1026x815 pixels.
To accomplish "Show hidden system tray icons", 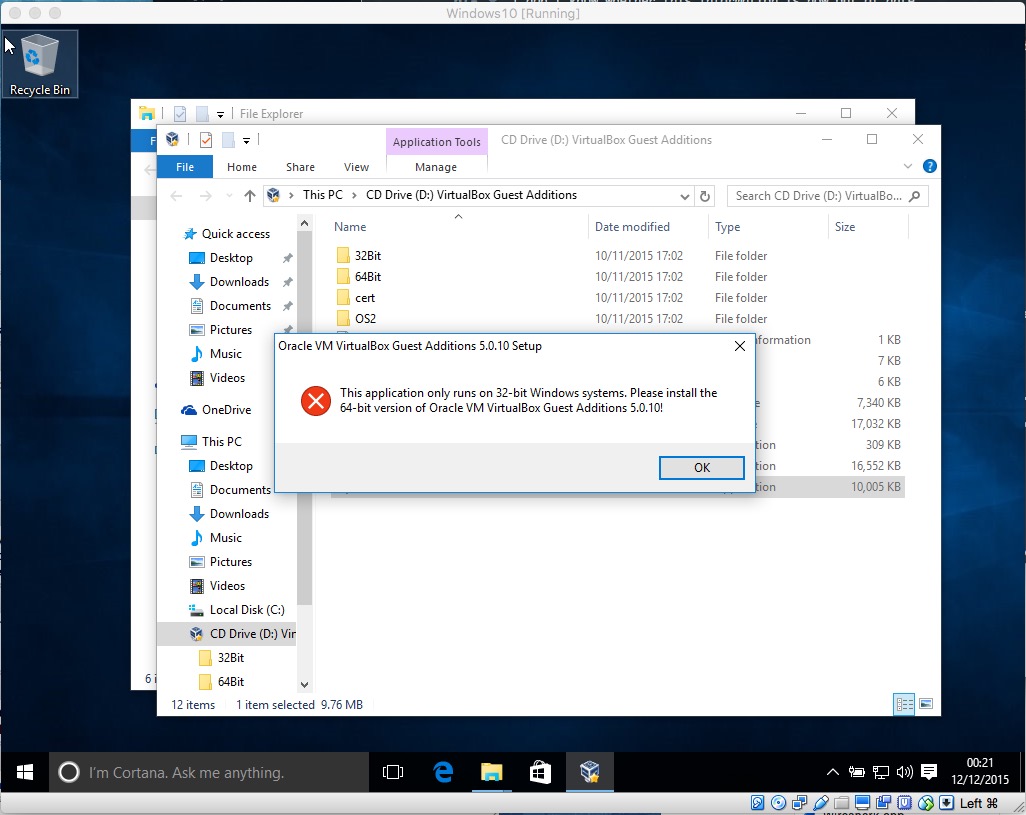I will pyautogui.click(x=832, y=772).
